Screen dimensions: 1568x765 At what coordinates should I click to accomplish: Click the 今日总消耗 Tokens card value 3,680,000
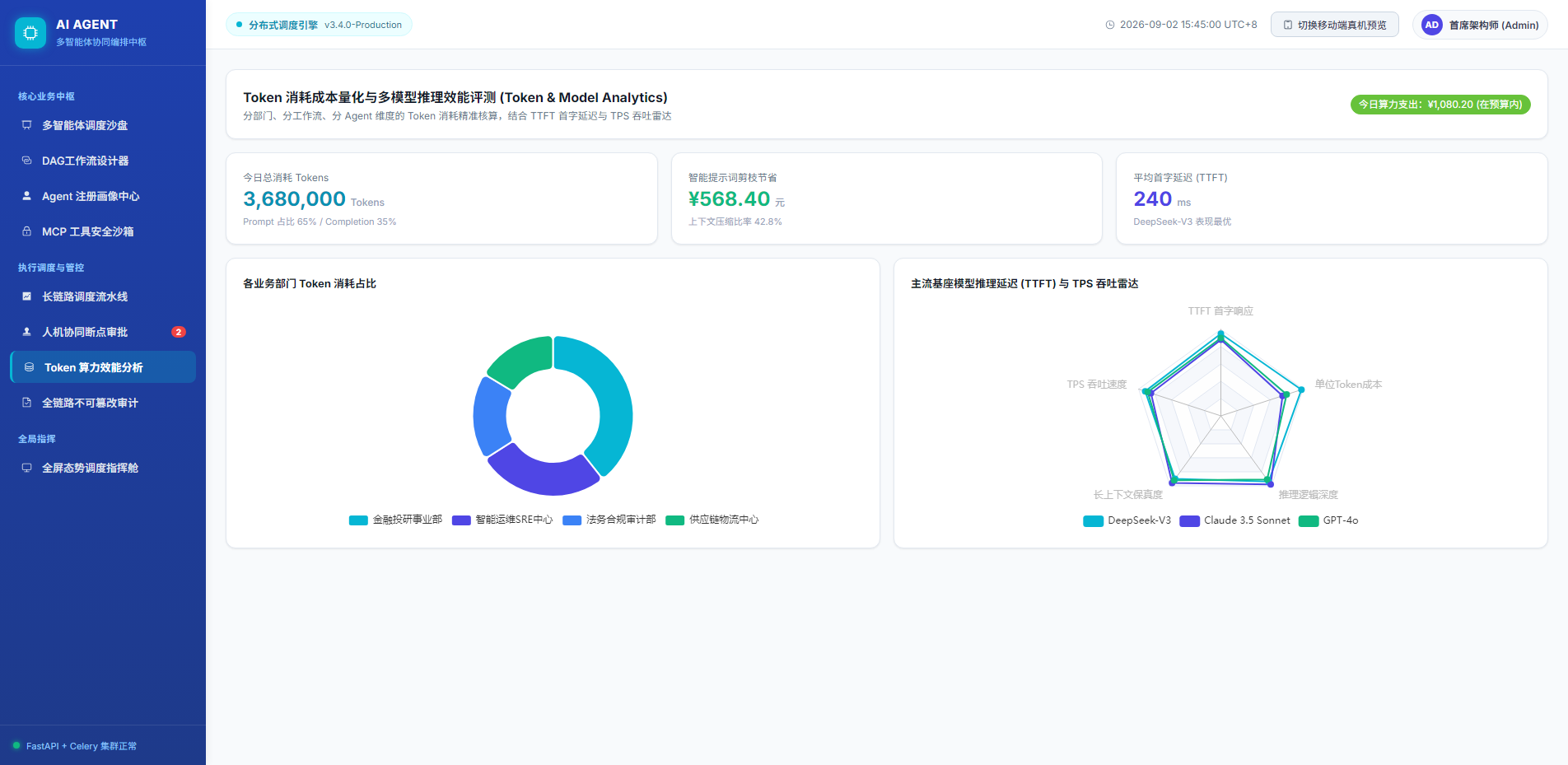tap(294, 199)
